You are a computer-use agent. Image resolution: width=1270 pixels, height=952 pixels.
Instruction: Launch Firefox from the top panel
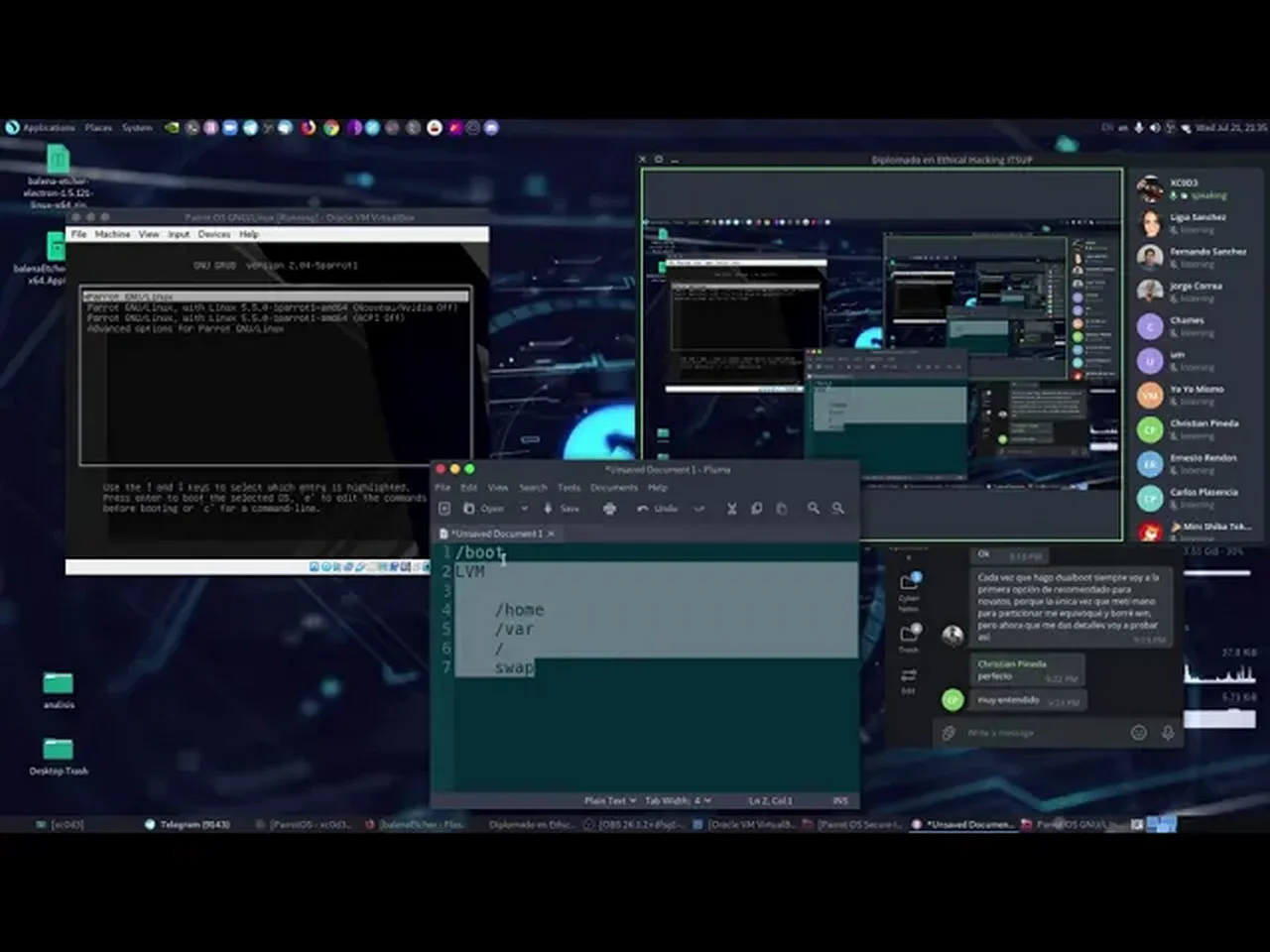309,128
